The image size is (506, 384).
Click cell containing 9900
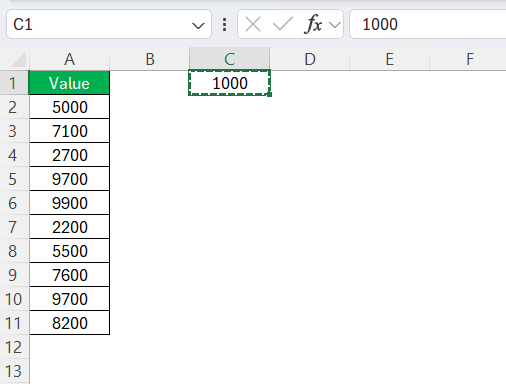point(69,203)
